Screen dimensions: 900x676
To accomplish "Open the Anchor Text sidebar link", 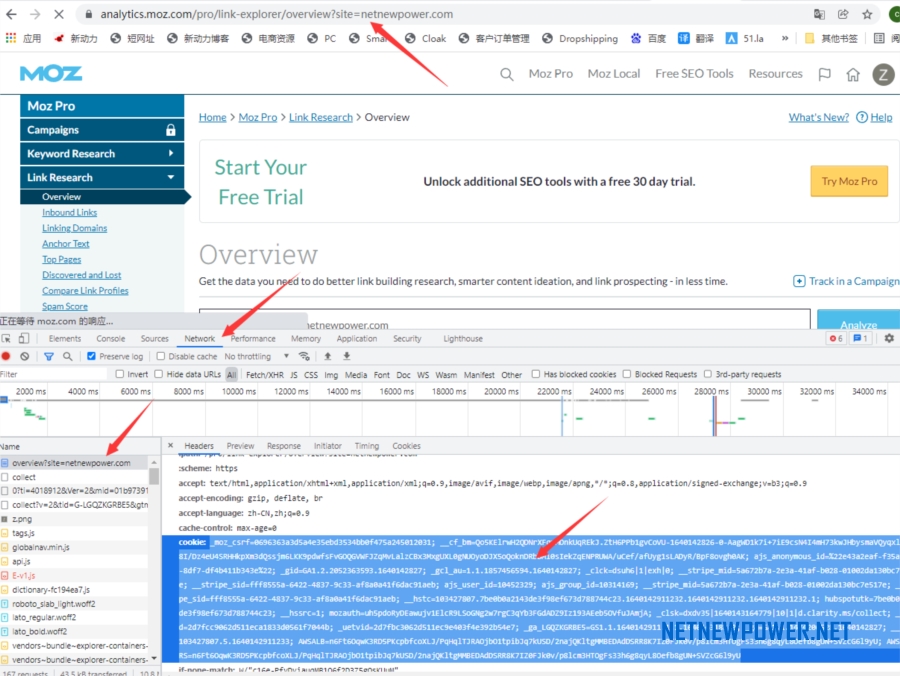I will (x=65, y=244).
